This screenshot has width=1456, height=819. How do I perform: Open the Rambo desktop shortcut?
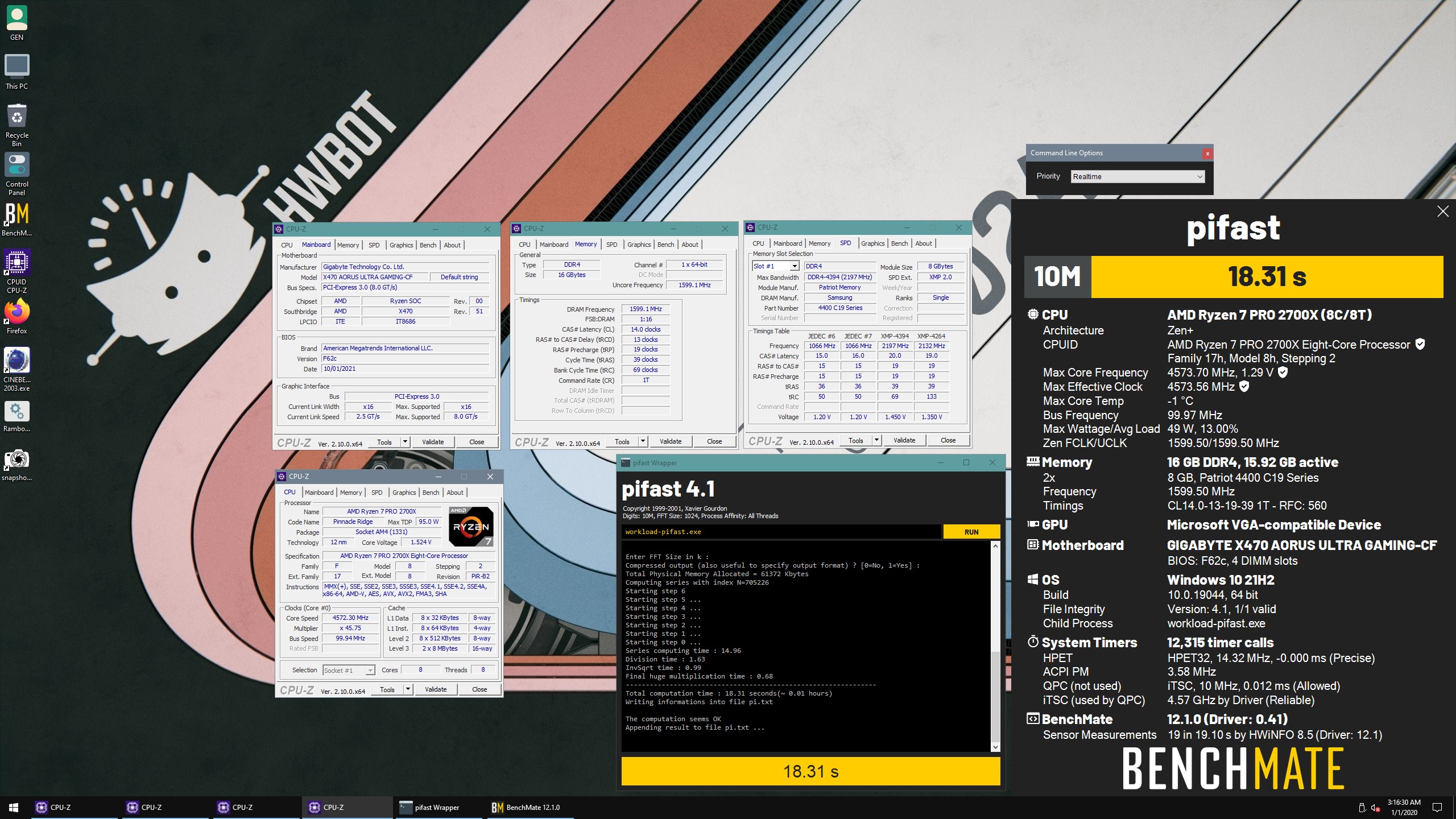tap(16, 417)
